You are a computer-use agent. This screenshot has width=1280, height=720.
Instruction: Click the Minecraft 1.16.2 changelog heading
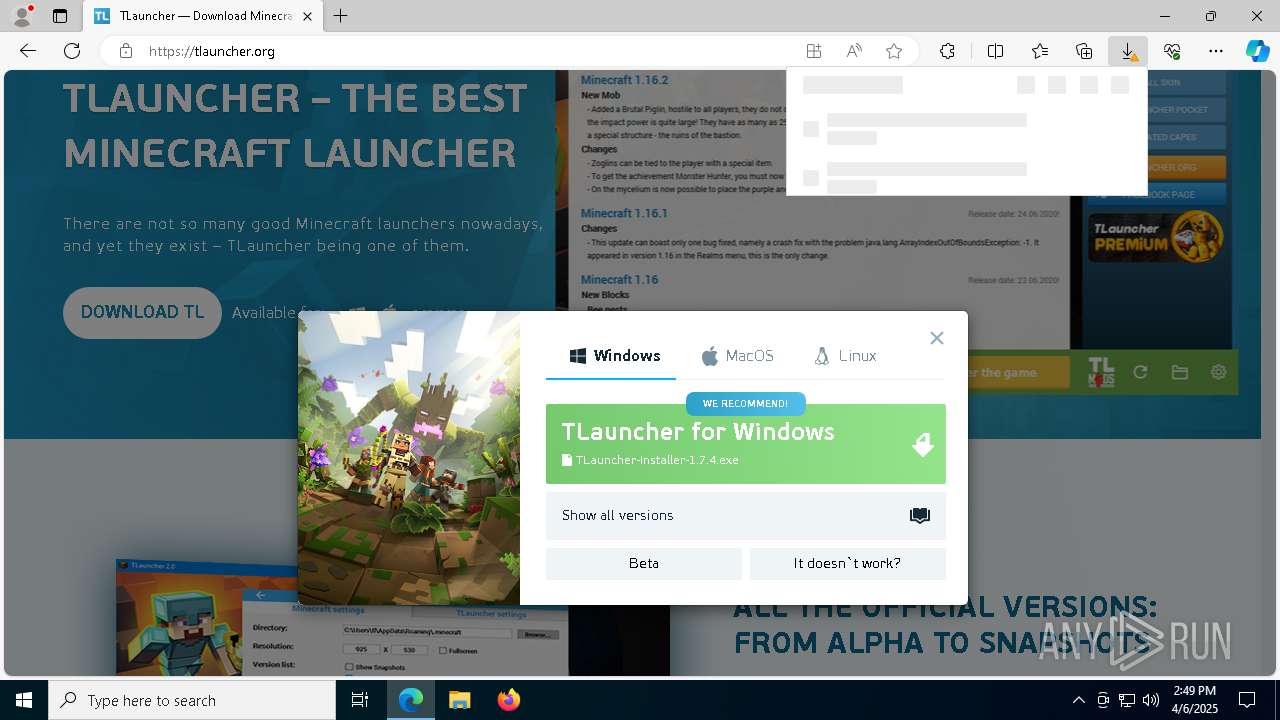point(624,80)
